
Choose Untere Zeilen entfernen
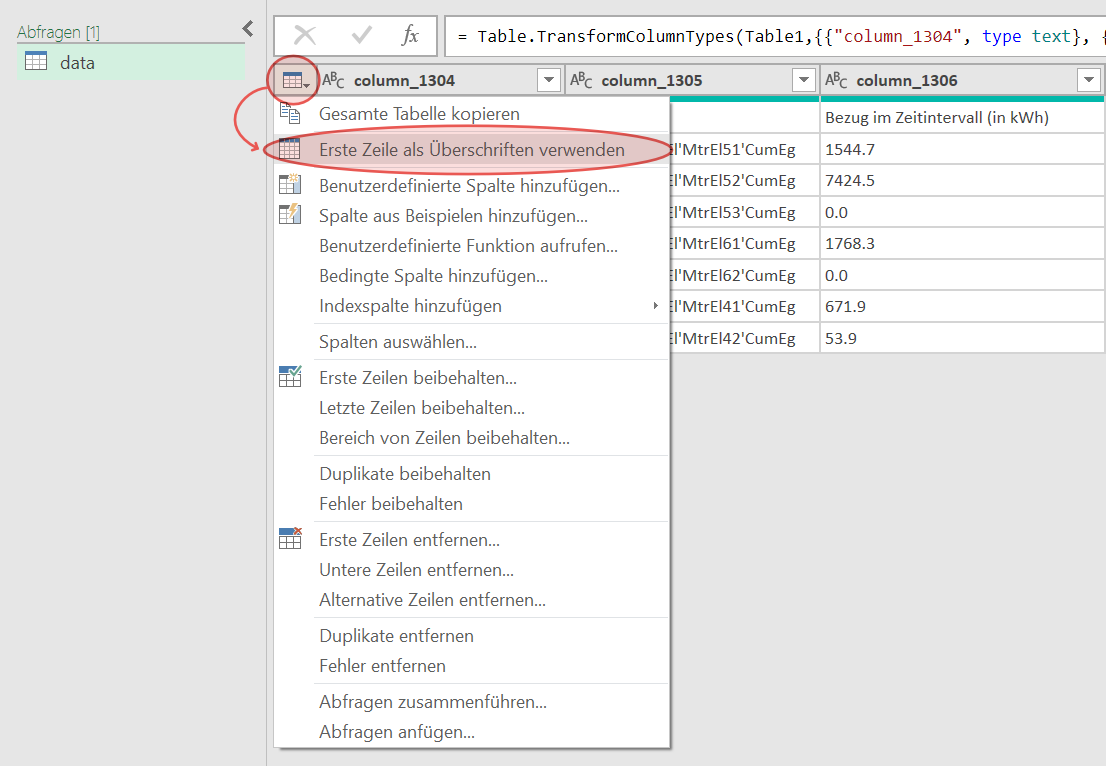[x=471, y=570]
